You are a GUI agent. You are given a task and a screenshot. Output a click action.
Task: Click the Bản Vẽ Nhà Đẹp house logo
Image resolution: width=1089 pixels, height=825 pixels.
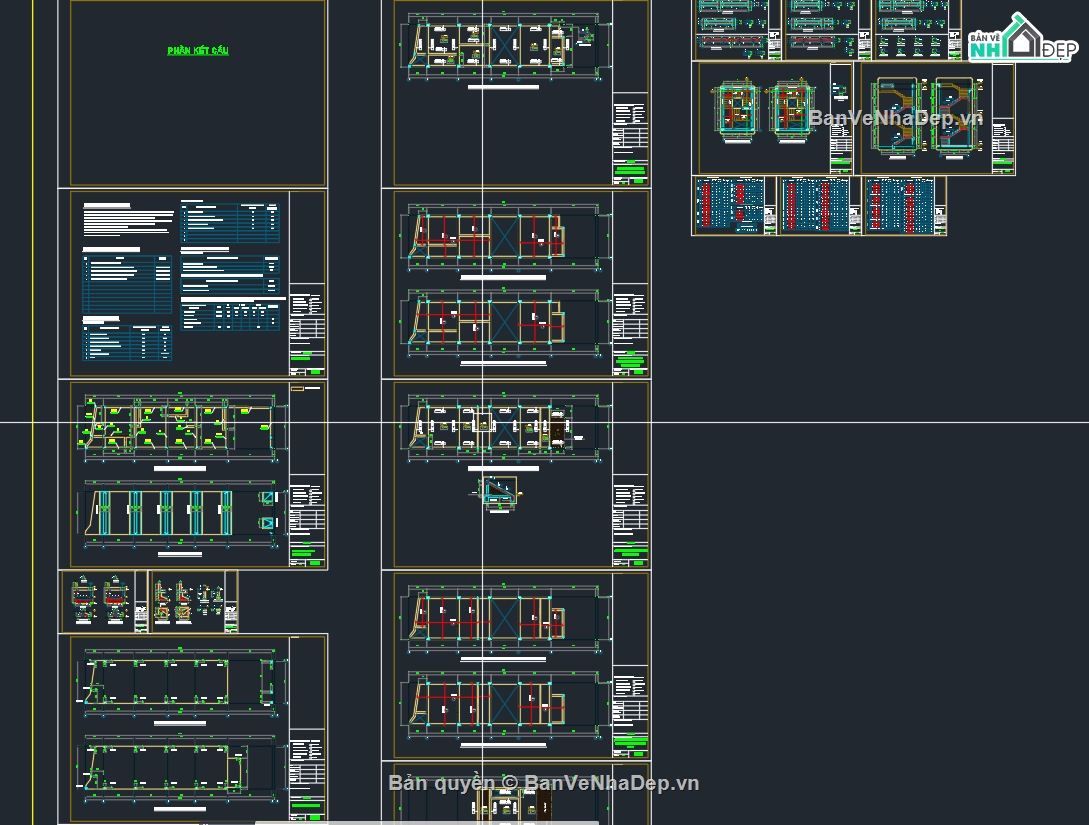pos(1022,38)
